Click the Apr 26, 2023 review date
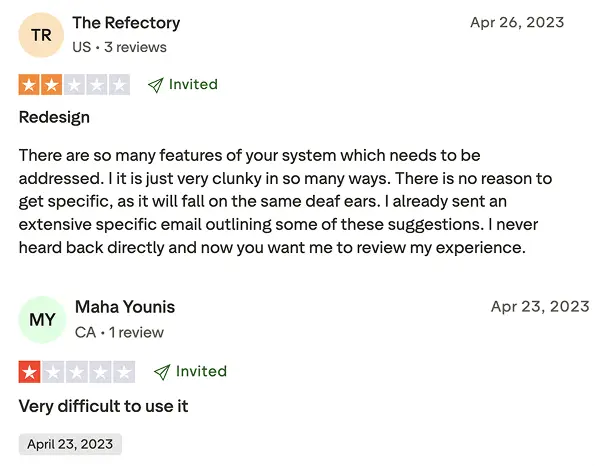This screenshot has height=475, width=603. point(517,22)
